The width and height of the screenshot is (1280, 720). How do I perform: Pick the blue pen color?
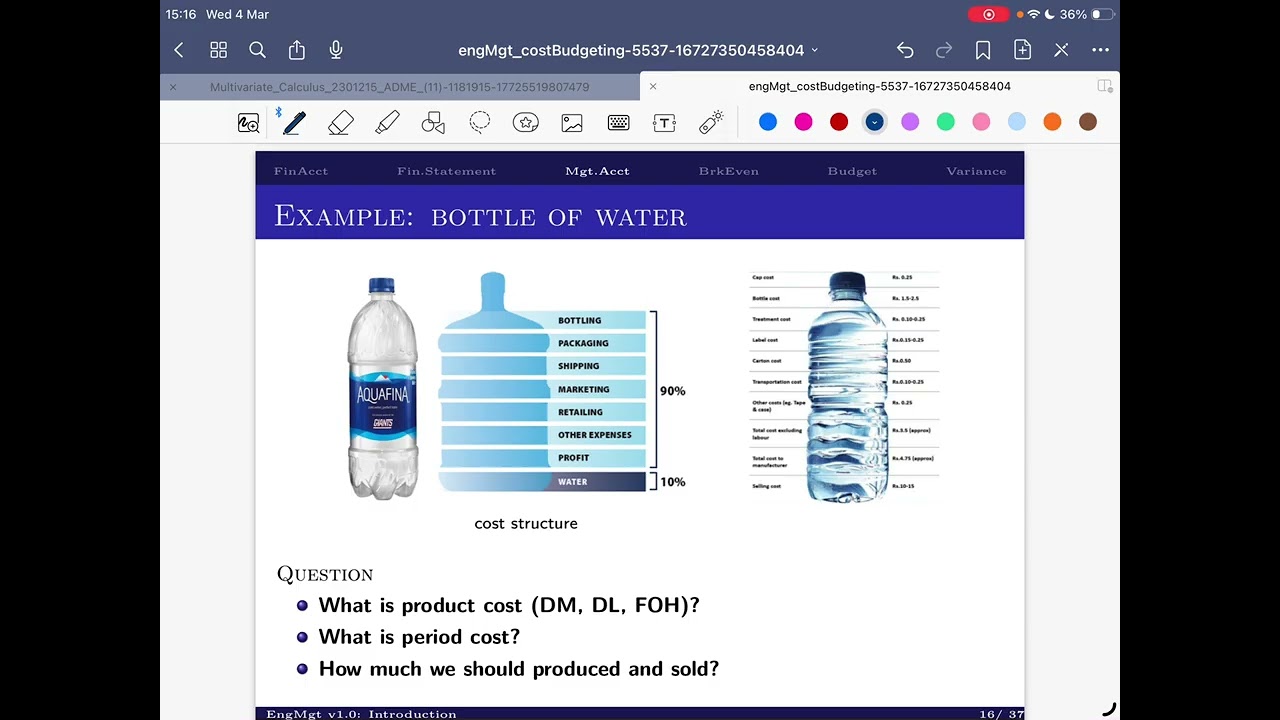click(x=768, y=122)
